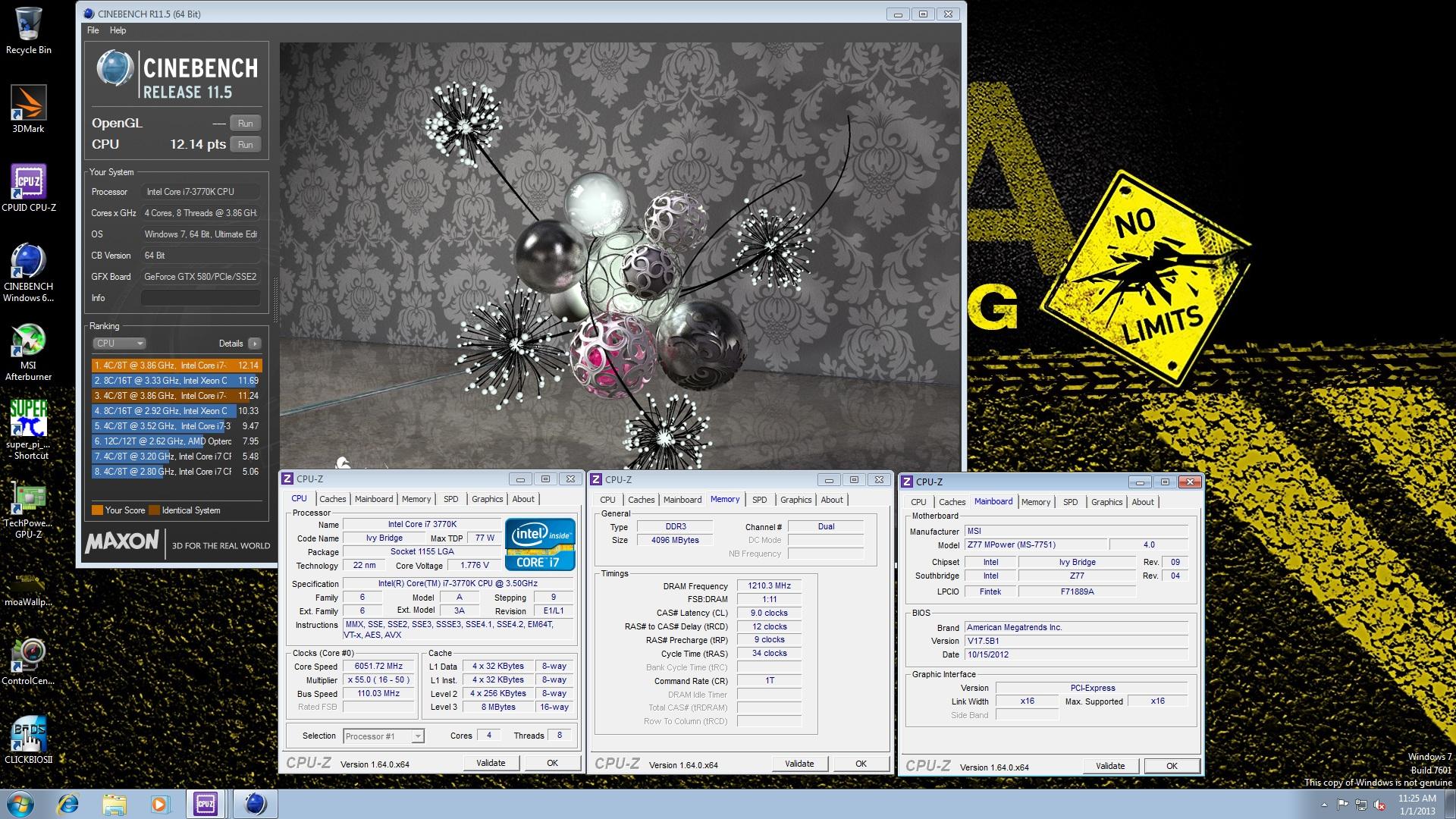Click the CINEBENCH title bar app icon
Image resolution: width=1456 pixels, height=819 pixels.
[88, 14]
